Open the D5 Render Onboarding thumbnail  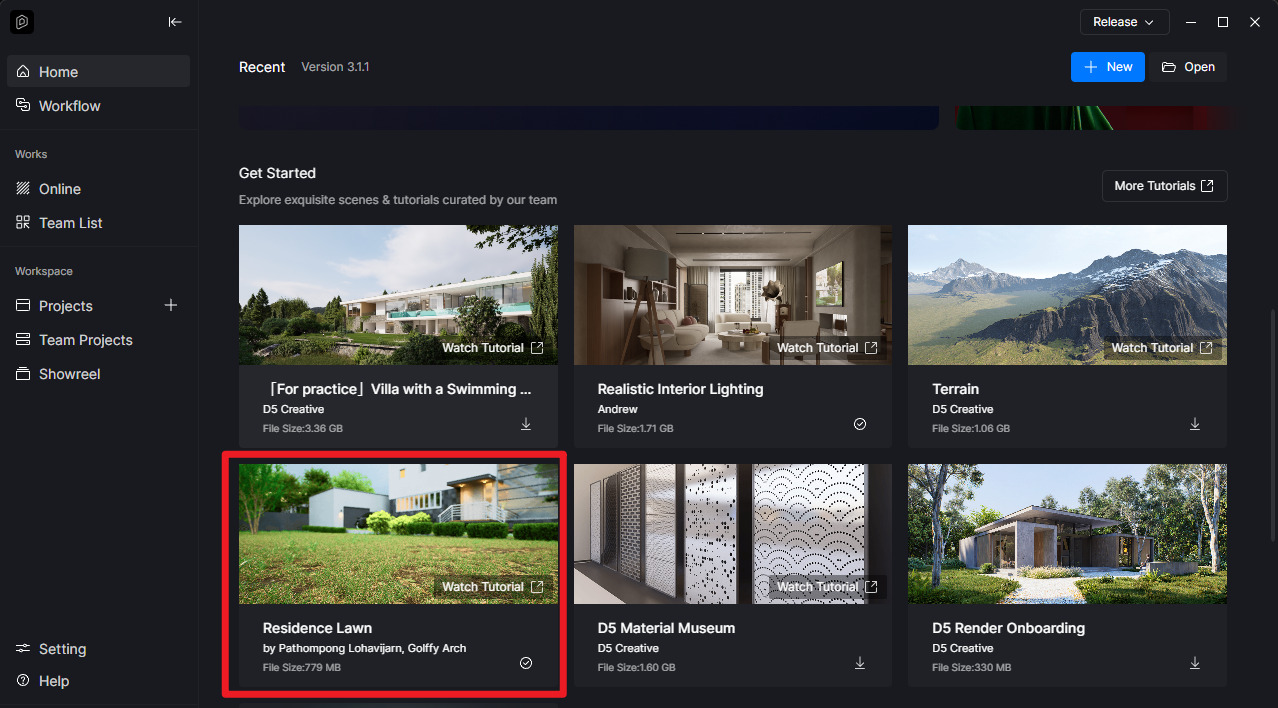coord(1067,534)
